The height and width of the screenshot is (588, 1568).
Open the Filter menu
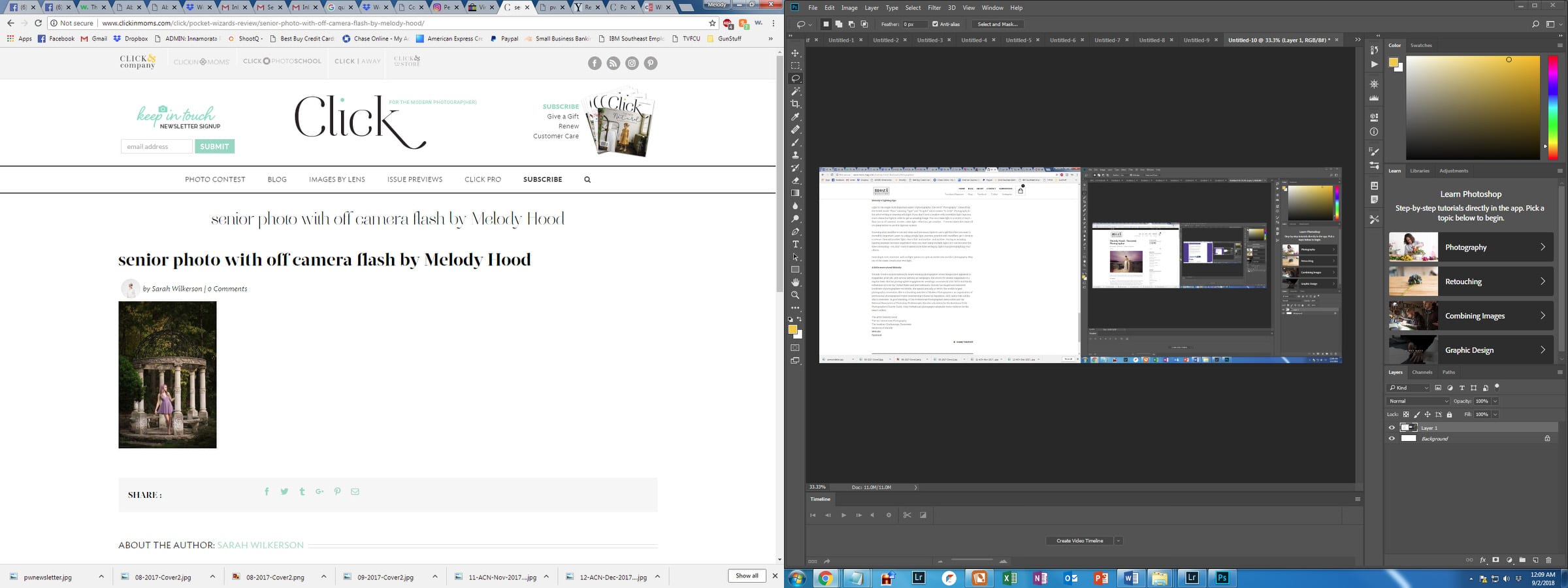click(x=934, y=8)
